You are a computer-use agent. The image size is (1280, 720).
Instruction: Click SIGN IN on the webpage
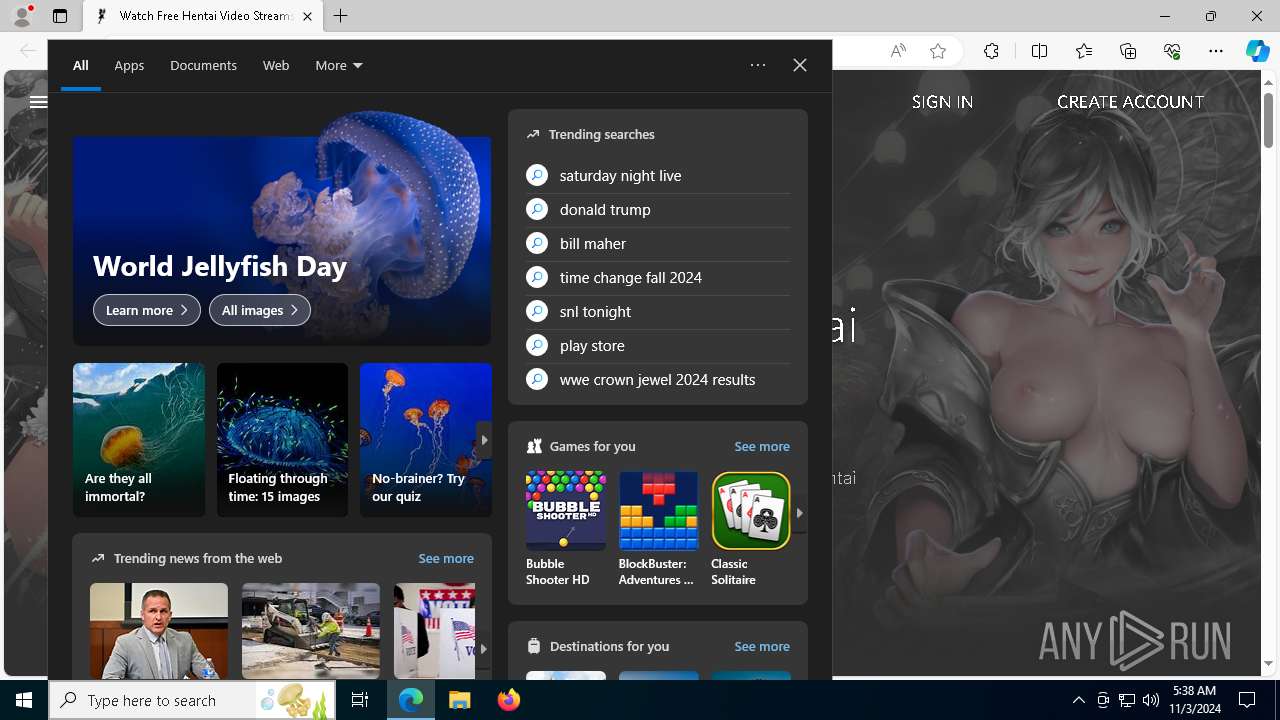point(942,102)
